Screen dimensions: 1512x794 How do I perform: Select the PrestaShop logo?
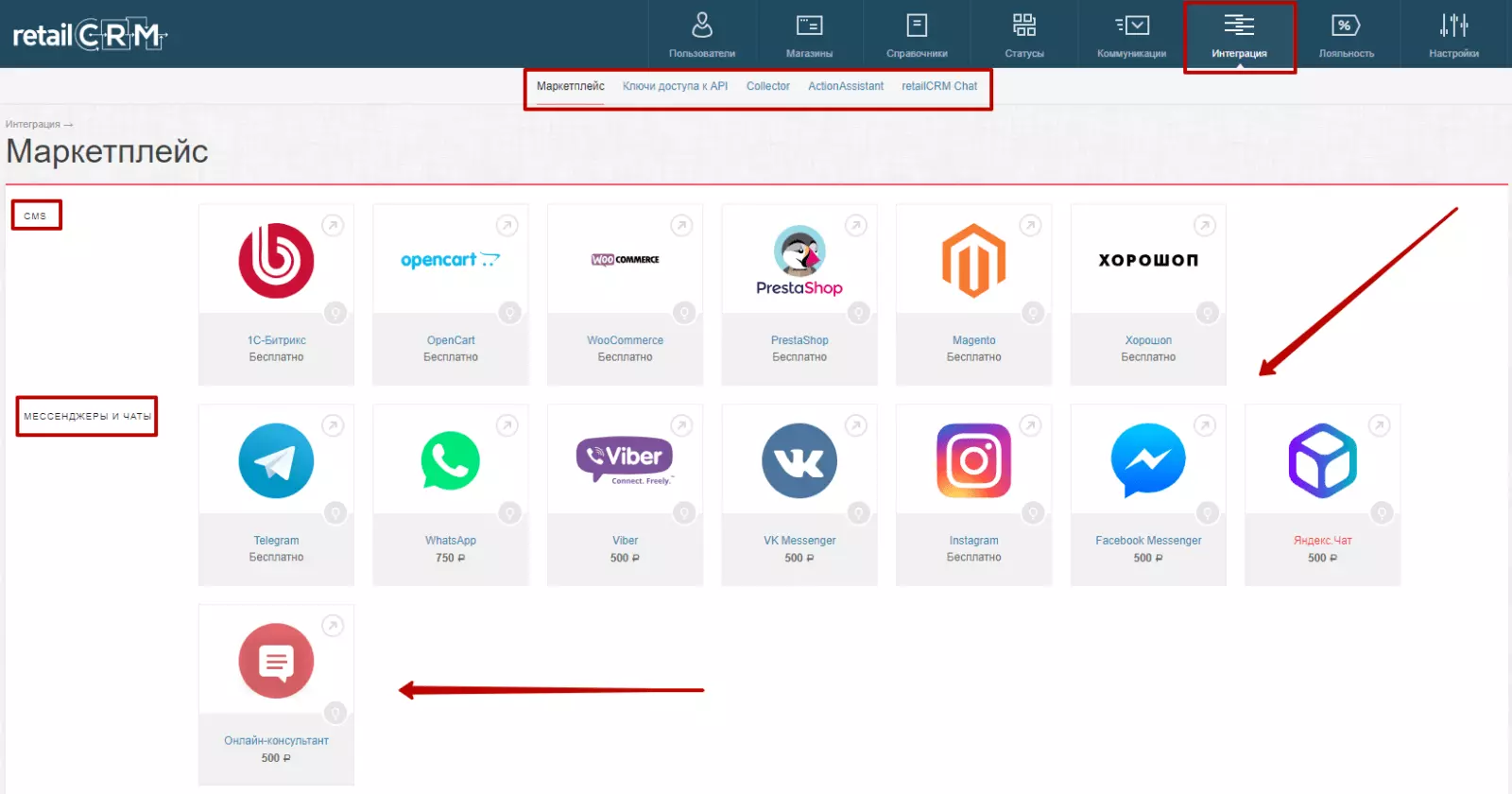coord(799,261)
